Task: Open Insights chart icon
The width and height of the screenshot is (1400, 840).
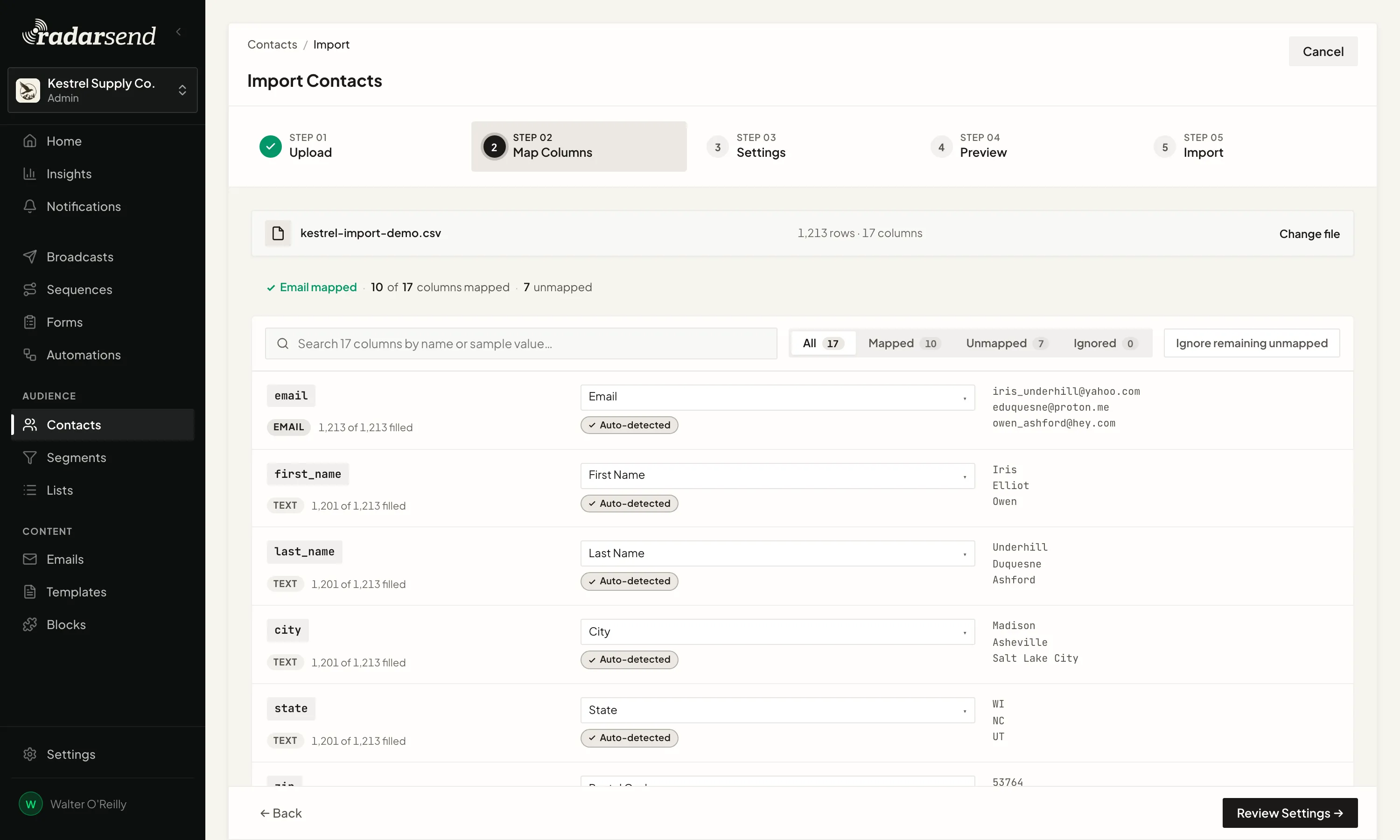Action: click(30, 174)
